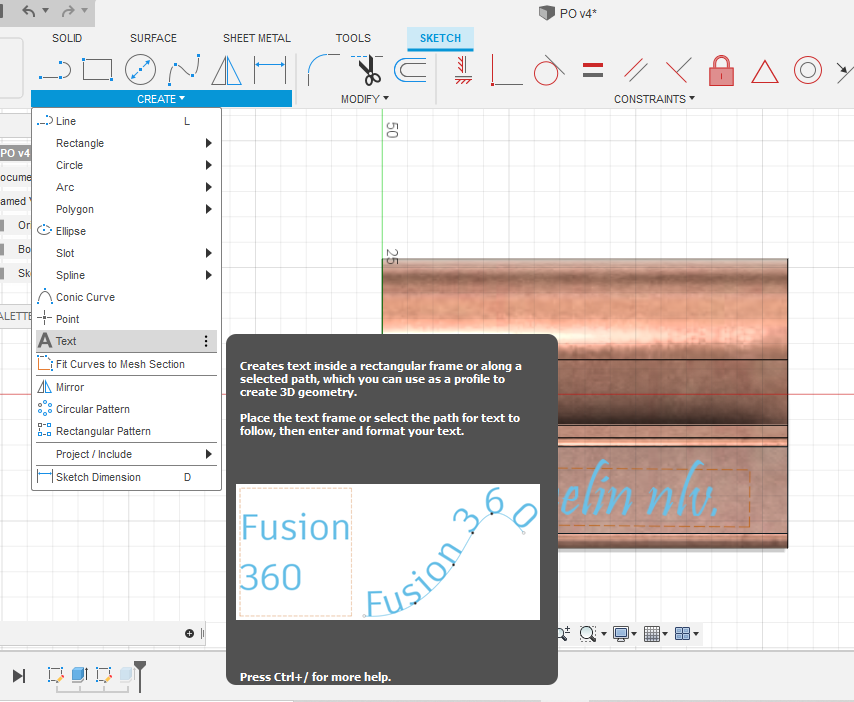Choose Circular Pattern menu entry
The height and width of the screenshot is (702, 854).
[126, 409]
